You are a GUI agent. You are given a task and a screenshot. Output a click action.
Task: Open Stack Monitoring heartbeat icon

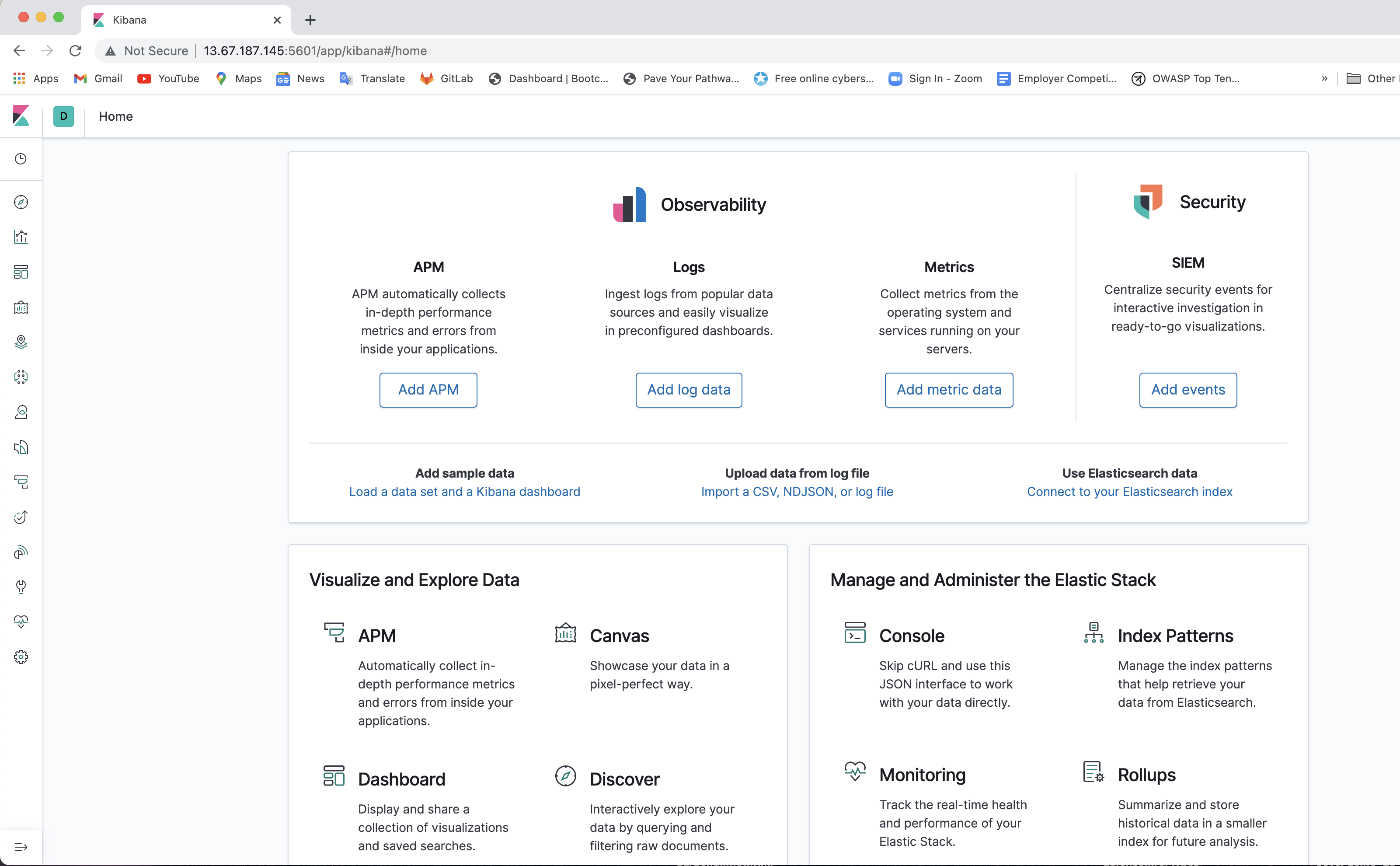pyautogui.click(x=21, y=621)
